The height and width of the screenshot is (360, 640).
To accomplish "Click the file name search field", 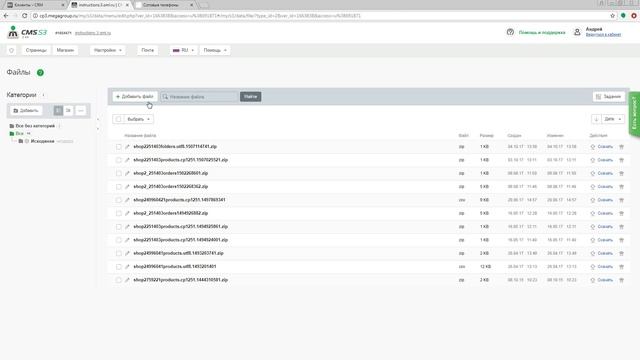I will (199, 97).
